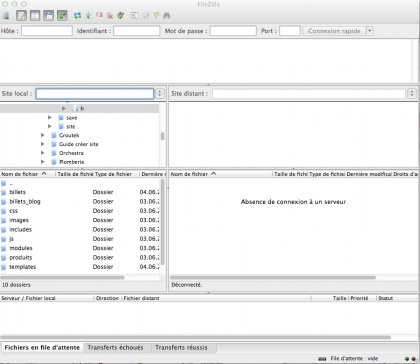Select the parent directory '..' row
This screenshot has width=420, height=364.
pos(80,183)
